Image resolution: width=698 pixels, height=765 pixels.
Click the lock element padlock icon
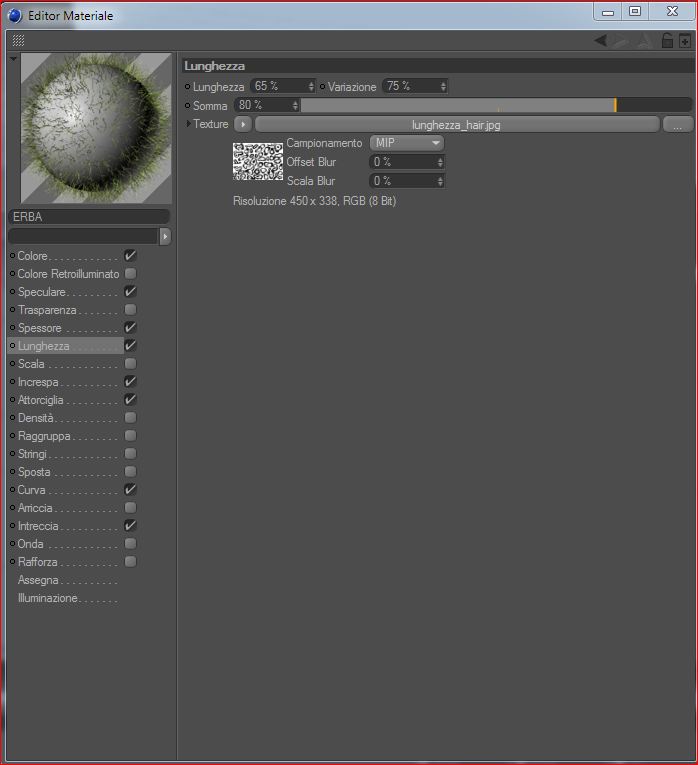tap(667, 40)
